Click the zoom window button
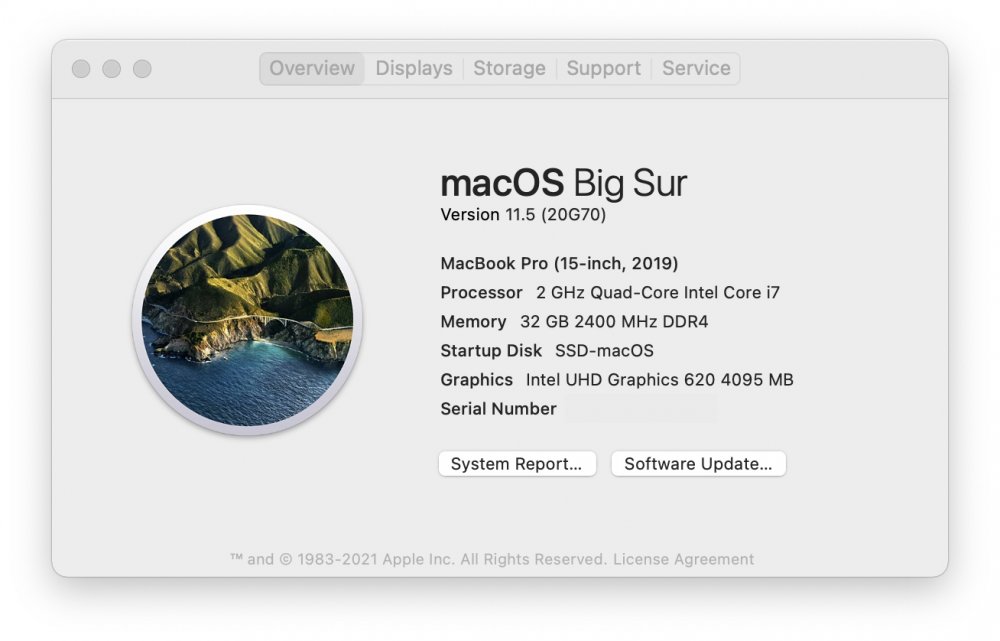This screenshot has width=1000, height=641. (x=142, y=69)
